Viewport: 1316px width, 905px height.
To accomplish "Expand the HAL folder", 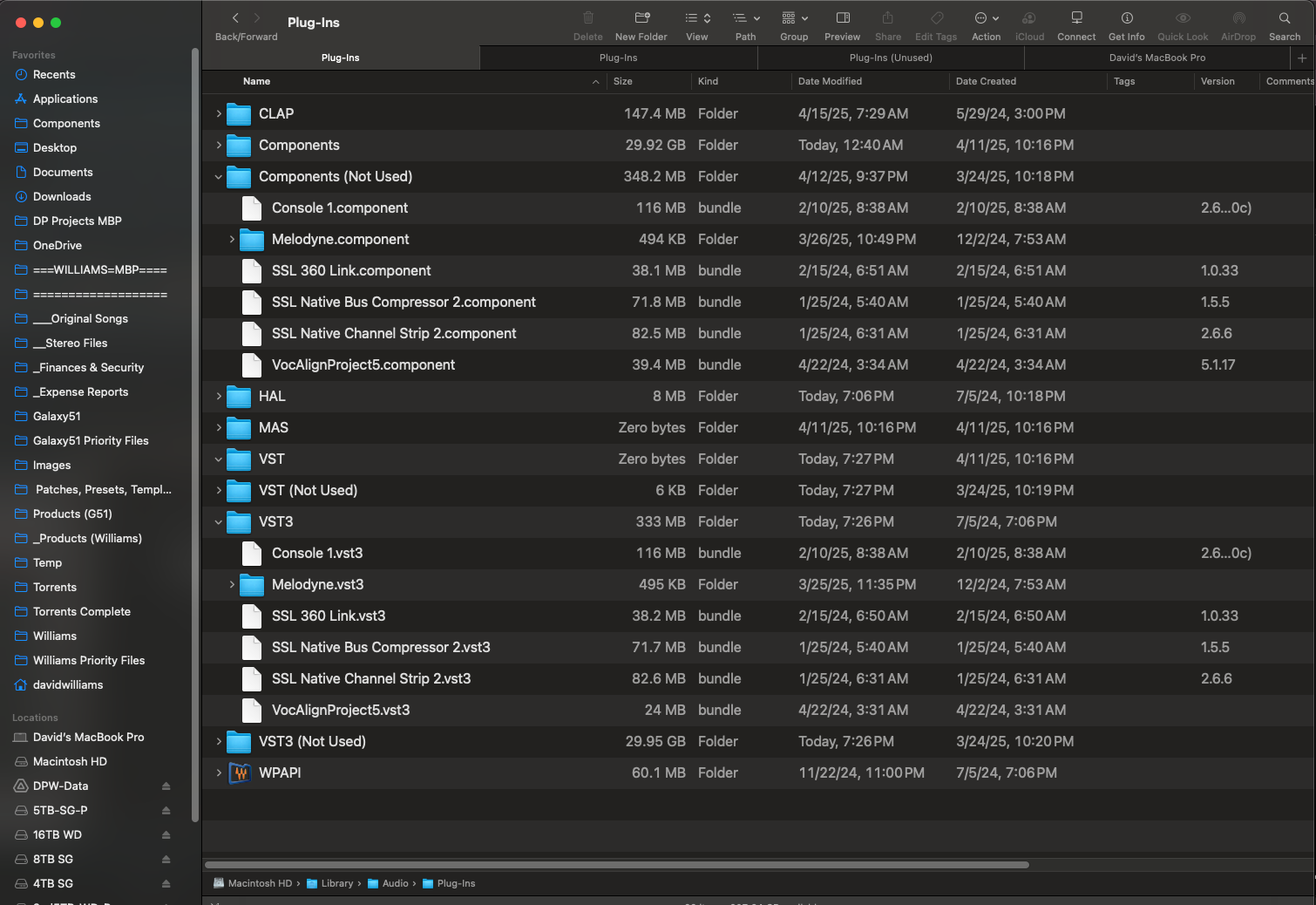I will click(219, 396).
